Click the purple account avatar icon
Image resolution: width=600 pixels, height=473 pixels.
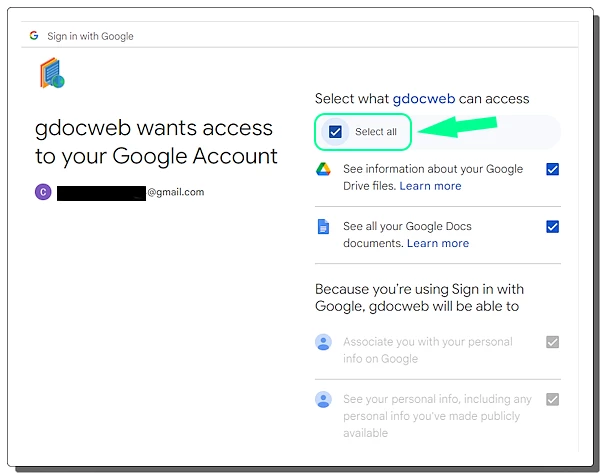pos(43,192)
